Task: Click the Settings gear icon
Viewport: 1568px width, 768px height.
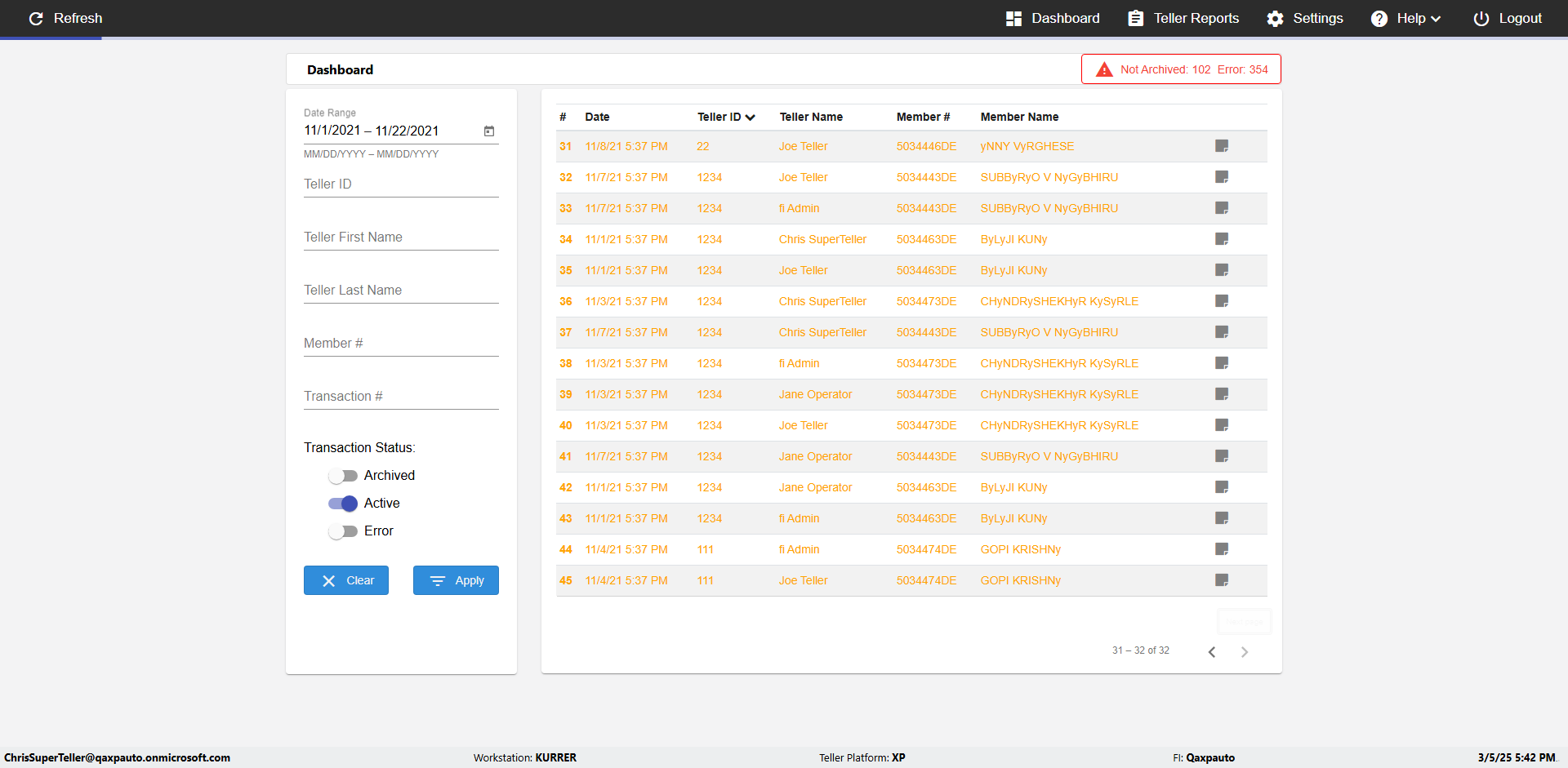Action: [1275, 18]
